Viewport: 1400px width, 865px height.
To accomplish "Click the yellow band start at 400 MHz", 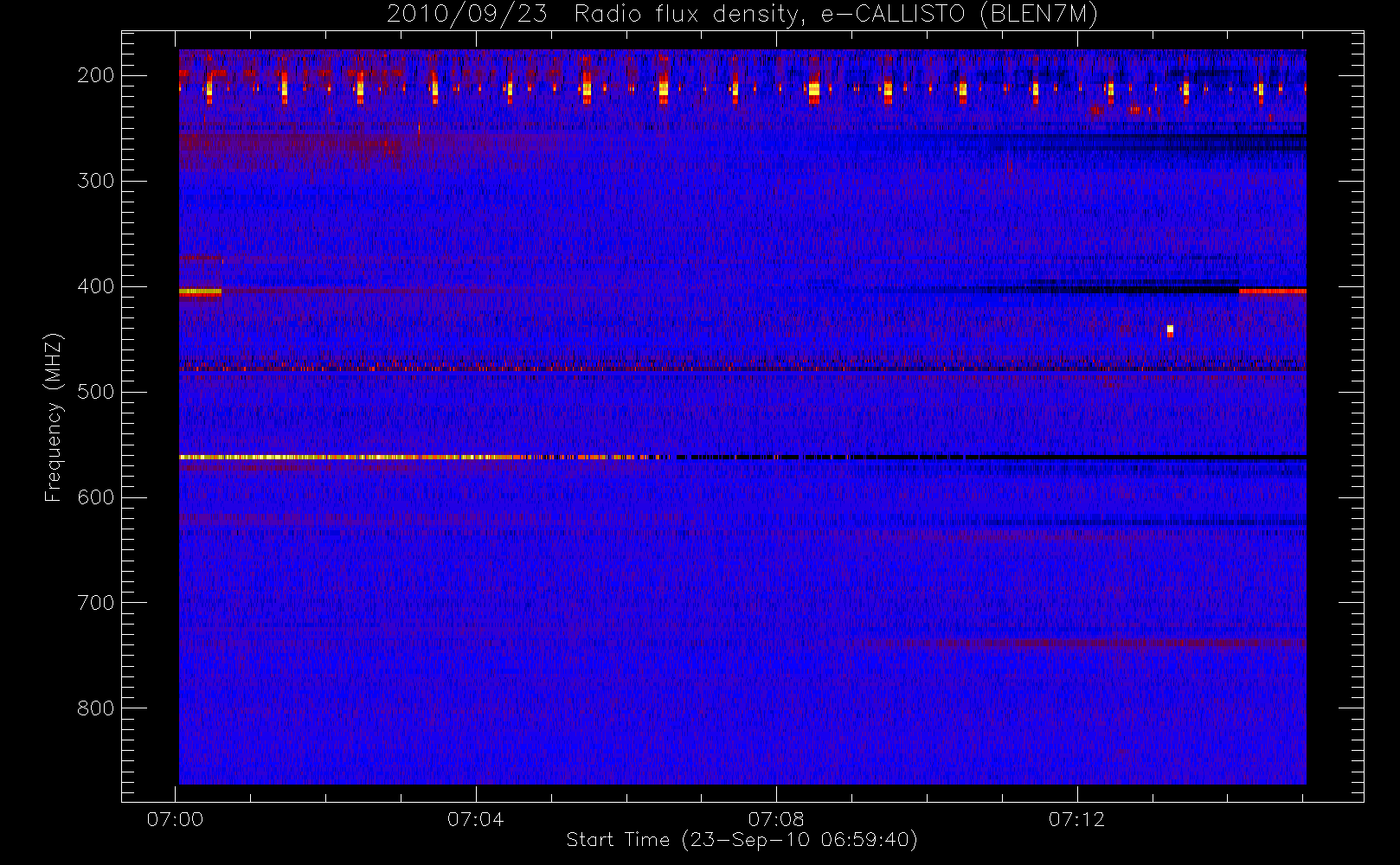I will [200, 292].
